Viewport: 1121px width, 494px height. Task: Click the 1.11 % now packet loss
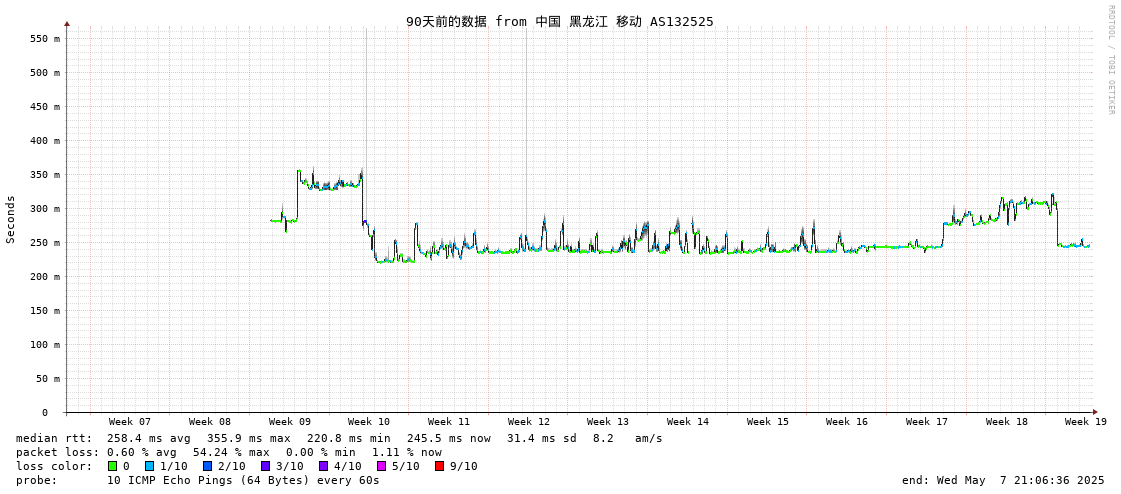coord(407,453)
